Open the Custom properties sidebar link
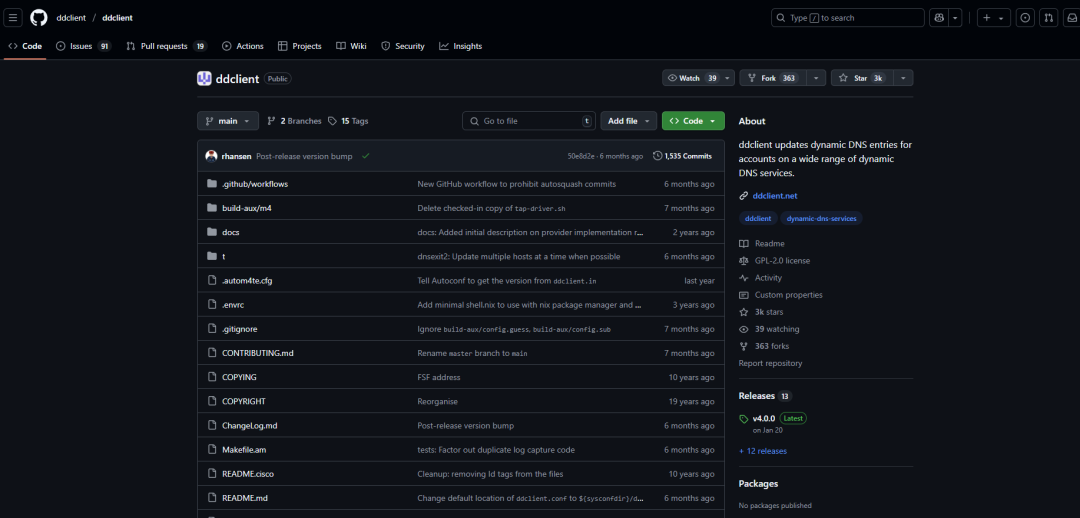 789,295
